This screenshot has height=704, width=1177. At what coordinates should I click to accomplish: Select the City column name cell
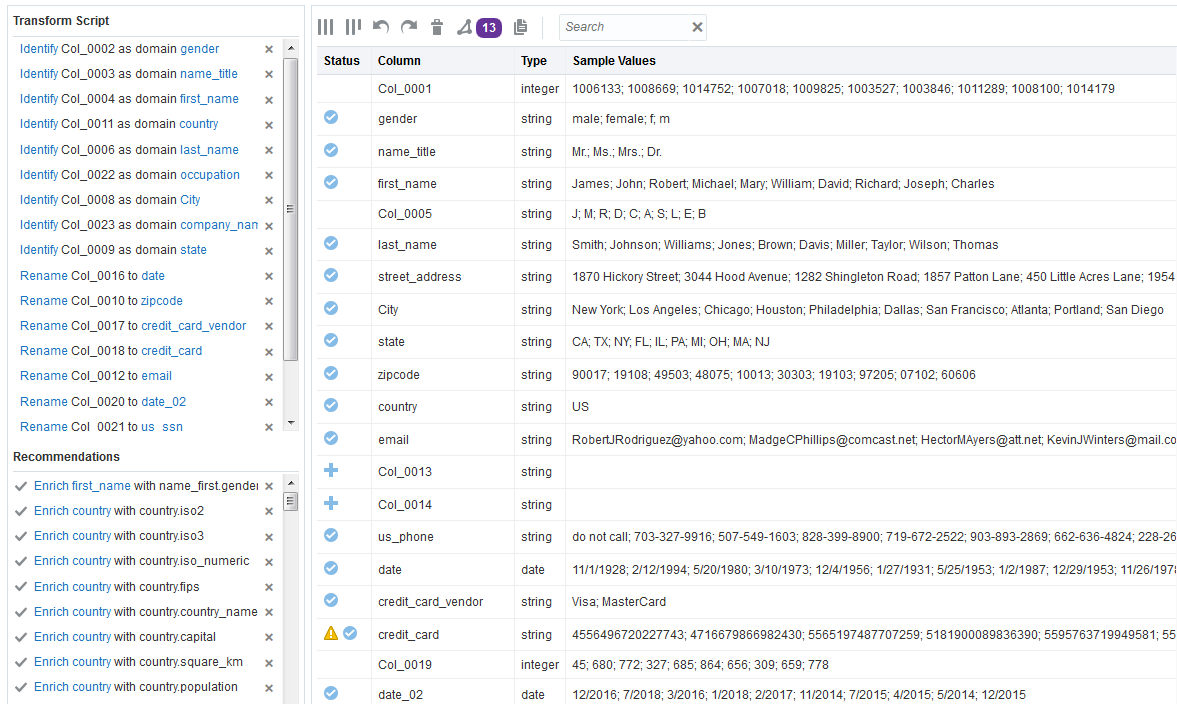388,310
